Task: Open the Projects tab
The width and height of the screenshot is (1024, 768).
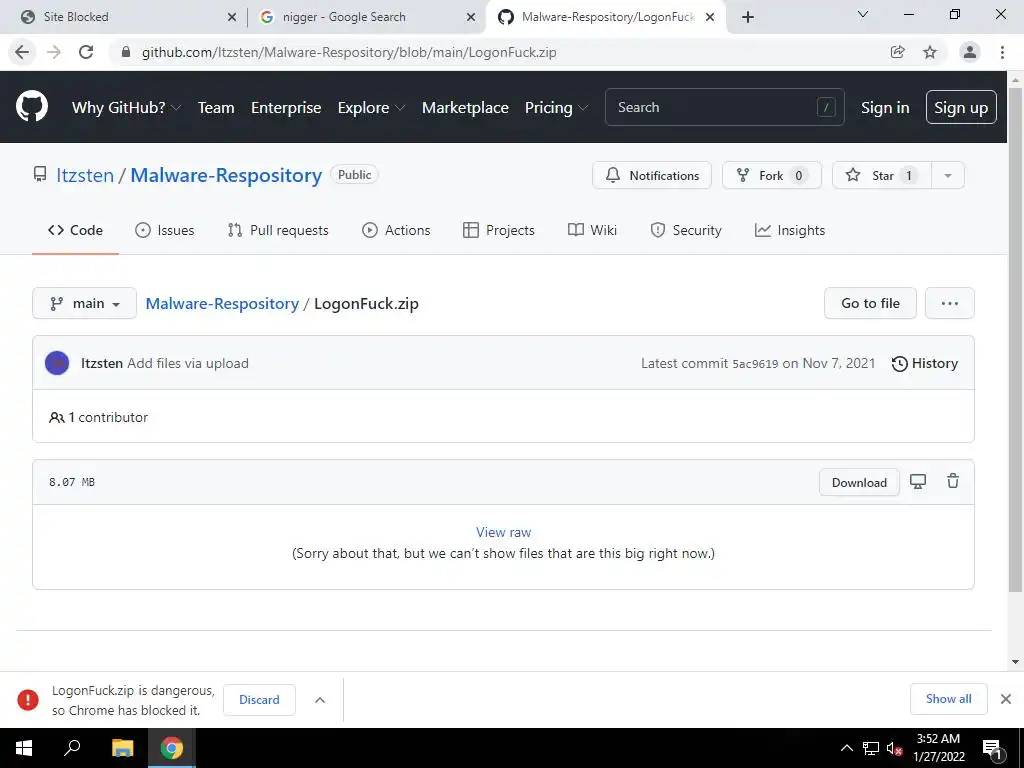Action: (x=498, y=230)
